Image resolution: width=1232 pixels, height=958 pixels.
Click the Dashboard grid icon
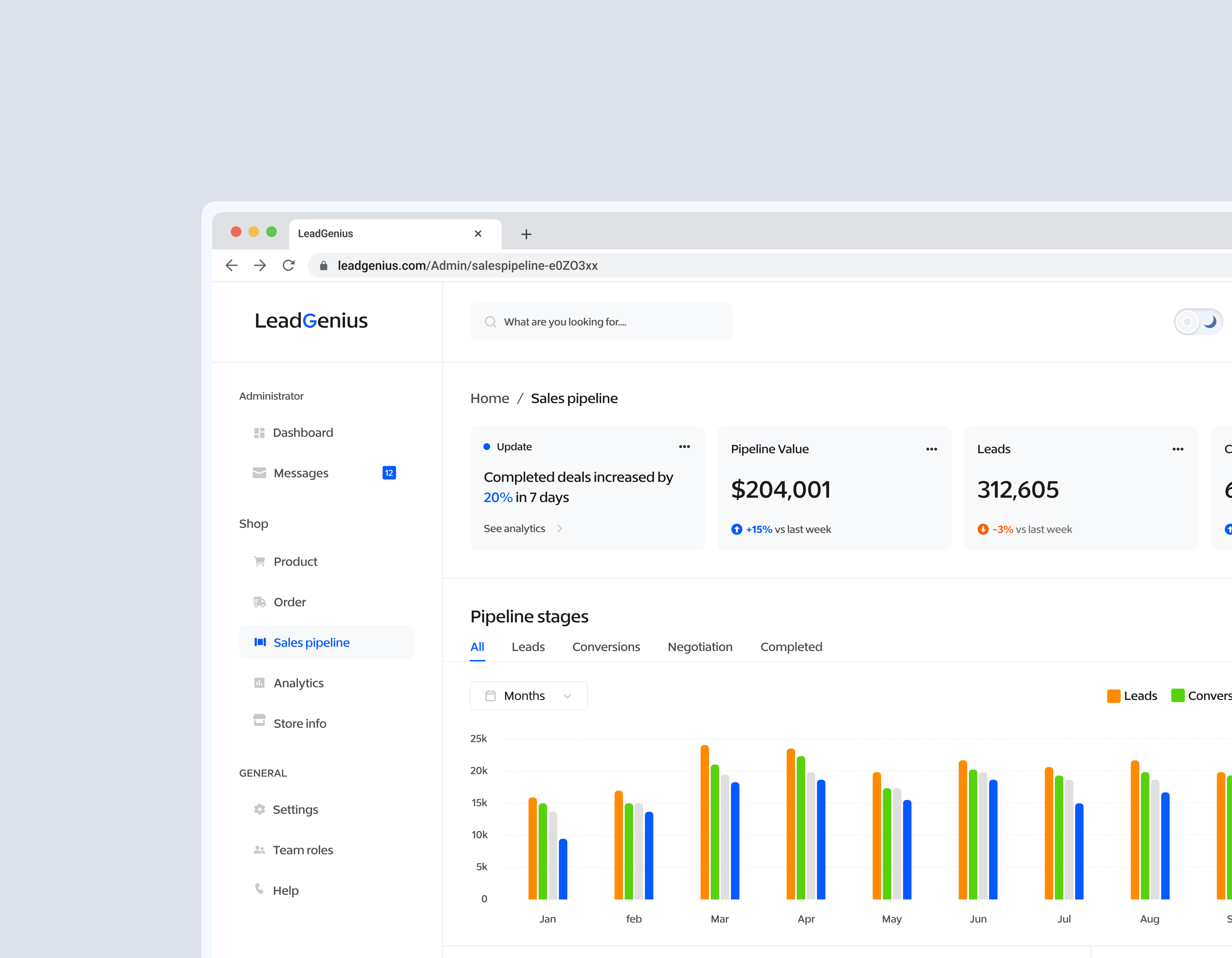[x=259, y=433]
